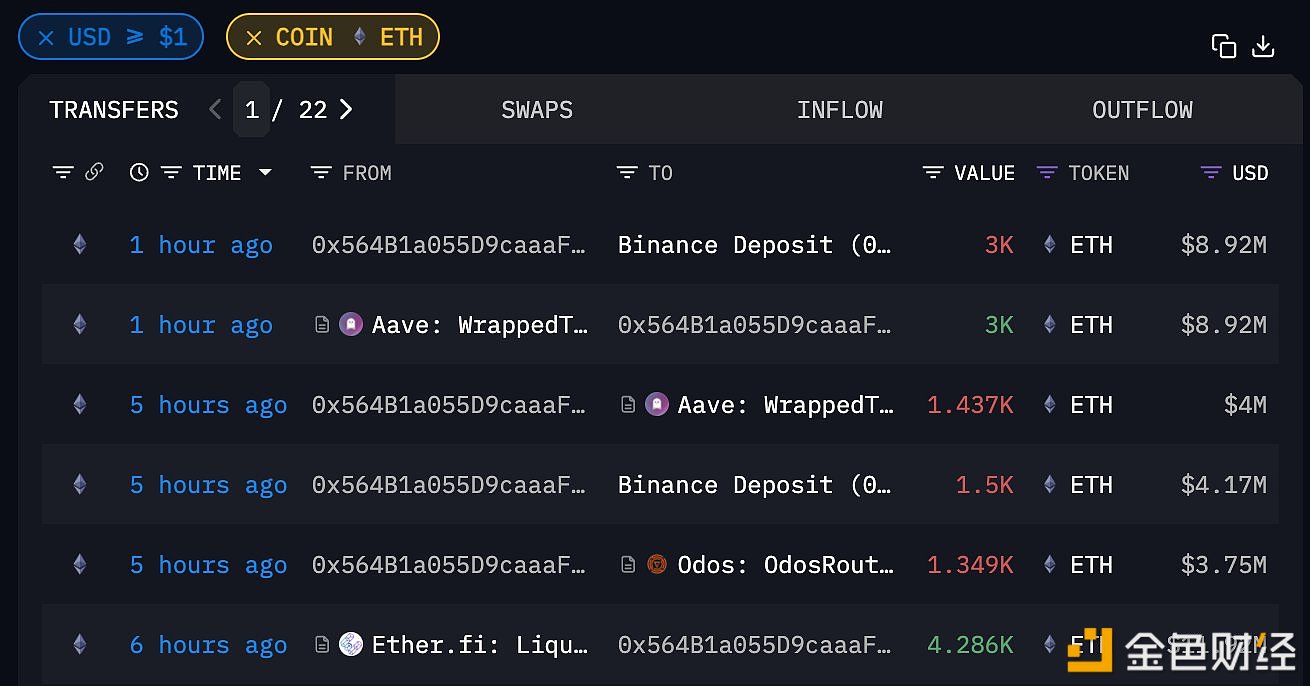Click the copy icon at top right
The width and height of the screenshot is (1310, 686).
pyautogui.click(x=1223, y=46)
